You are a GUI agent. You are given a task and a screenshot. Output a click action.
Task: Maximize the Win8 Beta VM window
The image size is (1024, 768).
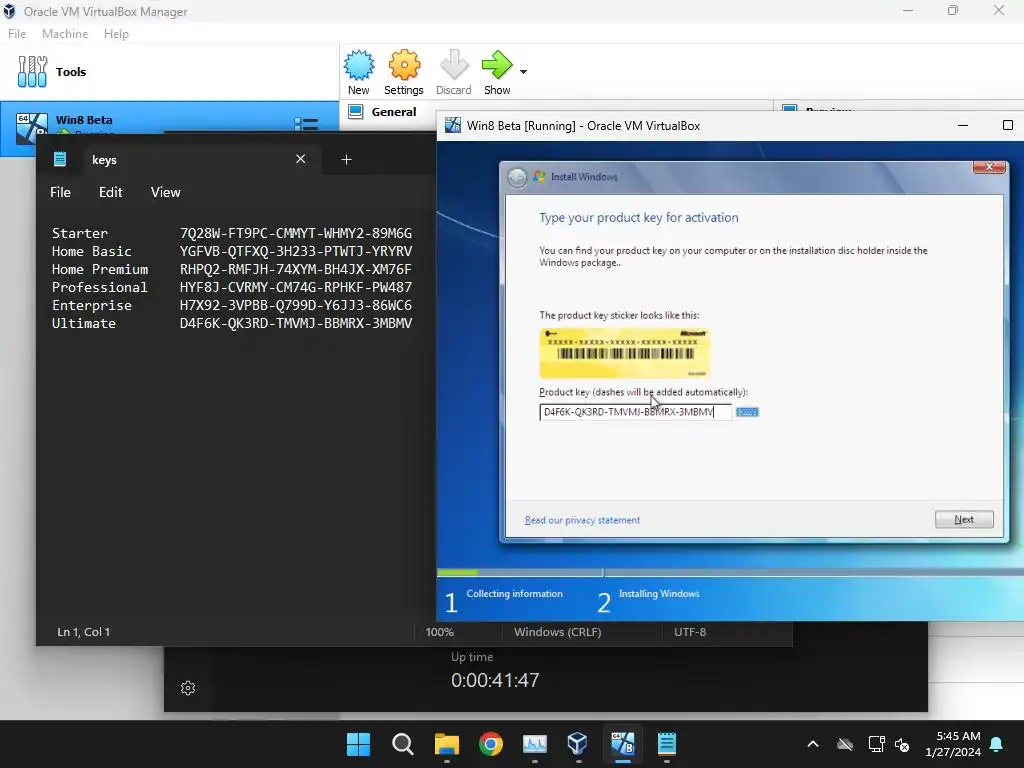point(1008,125)
